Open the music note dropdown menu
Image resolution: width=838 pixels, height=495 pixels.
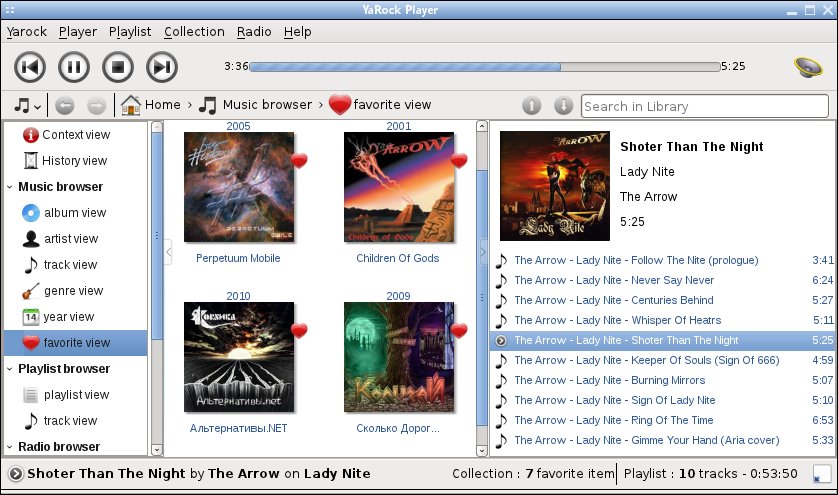[27, 105]
